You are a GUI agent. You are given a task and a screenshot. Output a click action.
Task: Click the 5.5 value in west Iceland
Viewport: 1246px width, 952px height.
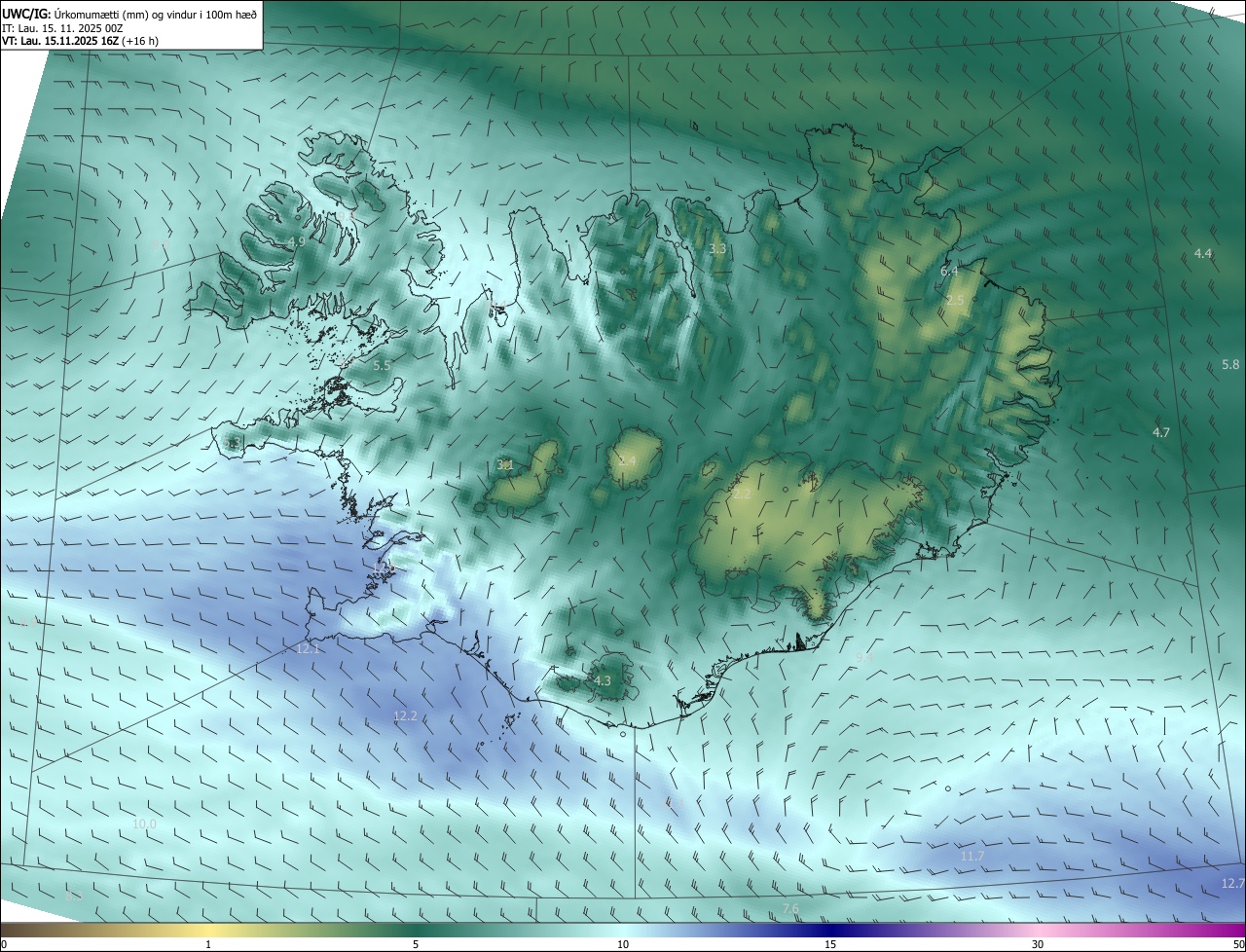tap(382, 365)
